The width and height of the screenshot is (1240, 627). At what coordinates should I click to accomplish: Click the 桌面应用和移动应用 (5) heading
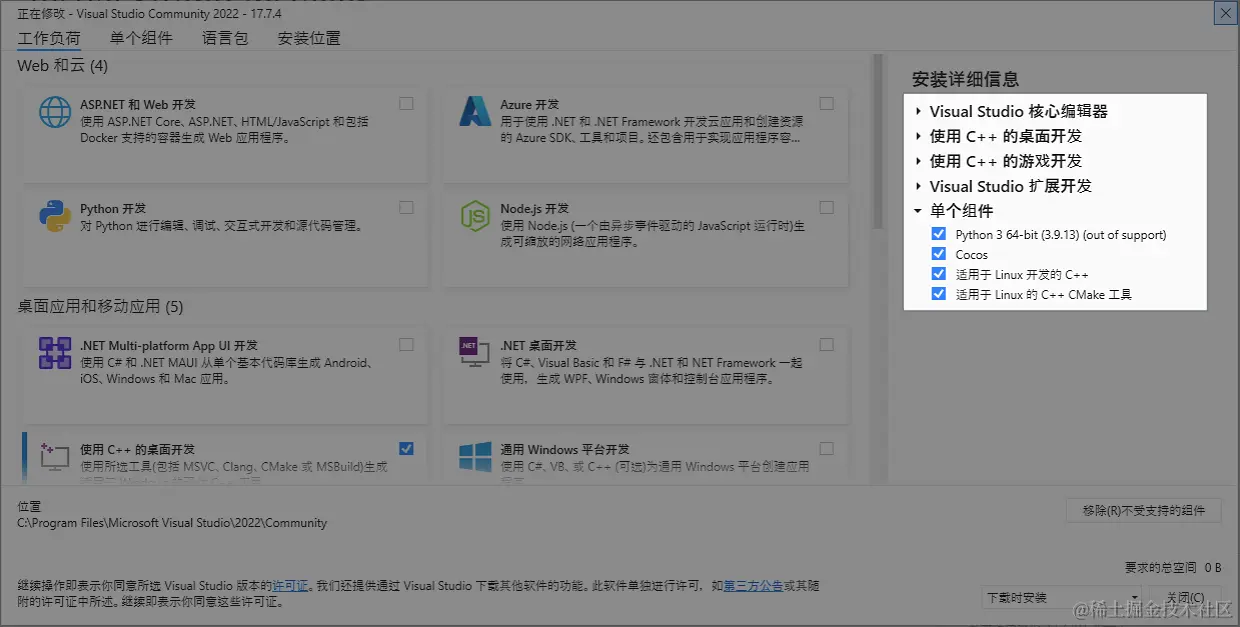(100, 306)
